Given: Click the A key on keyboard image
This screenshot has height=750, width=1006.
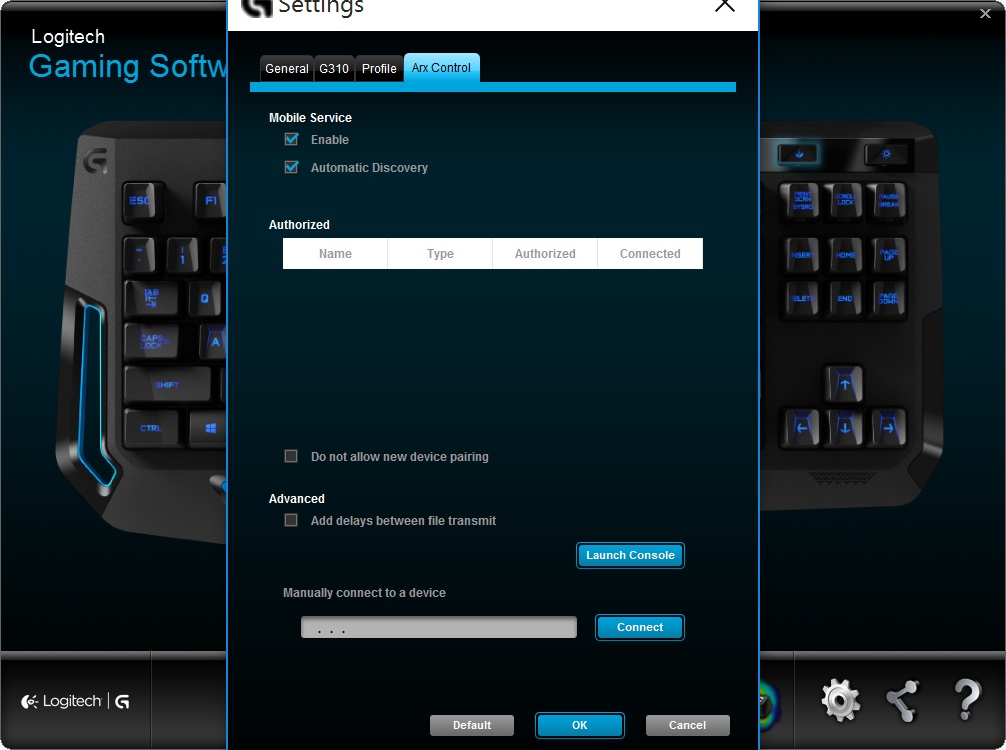Looking at the screenshot, I should [214, 341].
